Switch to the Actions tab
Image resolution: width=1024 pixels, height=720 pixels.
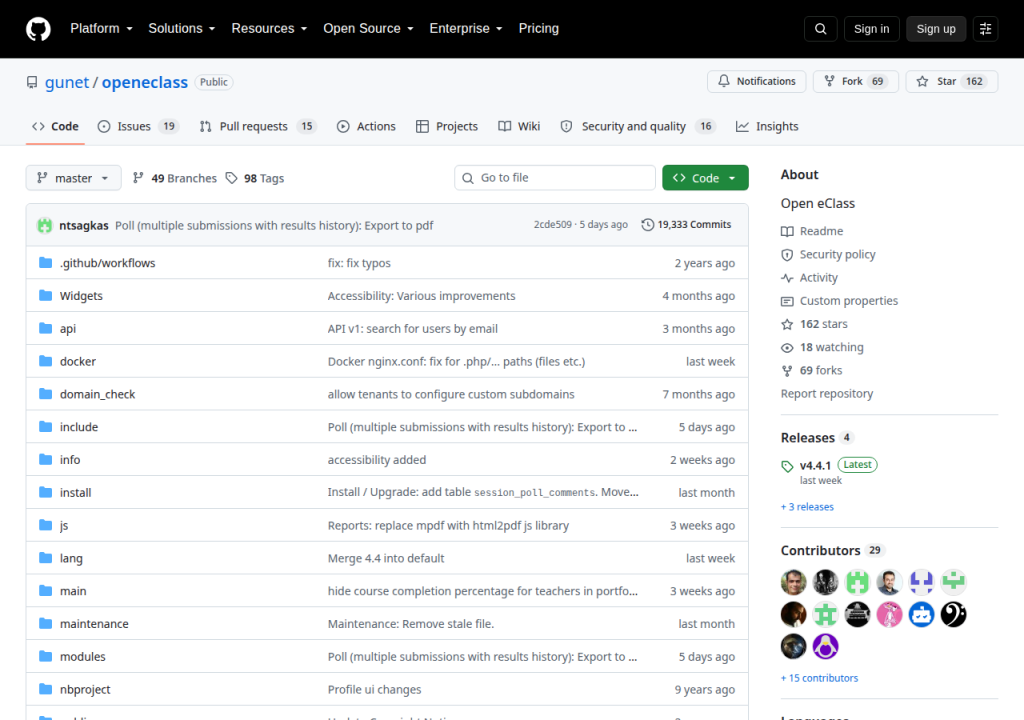pos(366,127)
